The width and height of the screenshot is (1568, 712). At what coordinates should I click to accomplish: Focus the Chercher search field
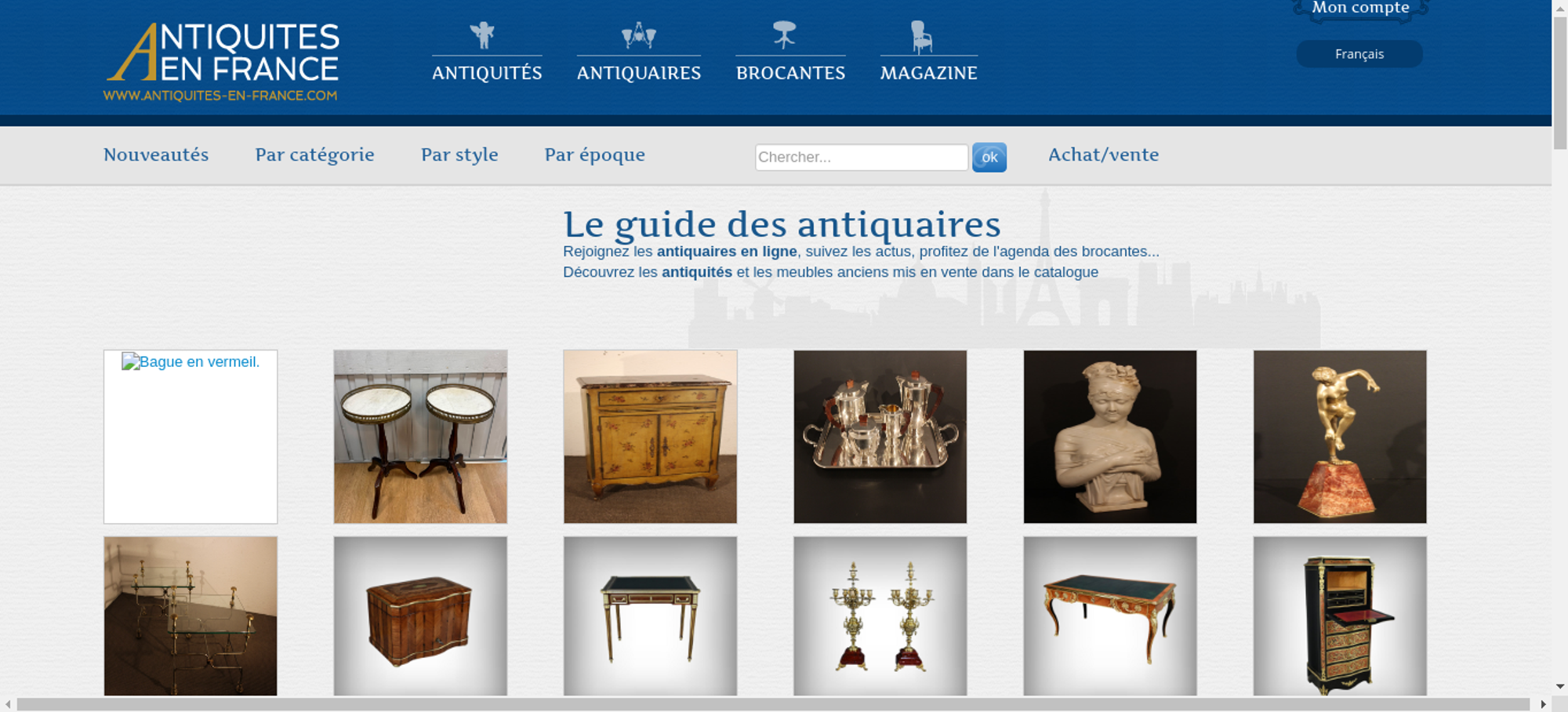tap(862, 157)
